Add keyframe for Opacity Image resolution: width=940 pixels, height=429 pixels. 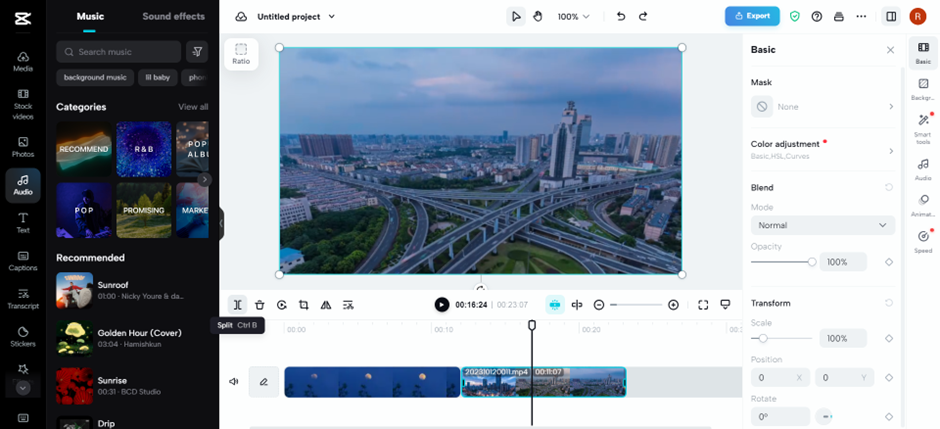(x=889, y=262)
